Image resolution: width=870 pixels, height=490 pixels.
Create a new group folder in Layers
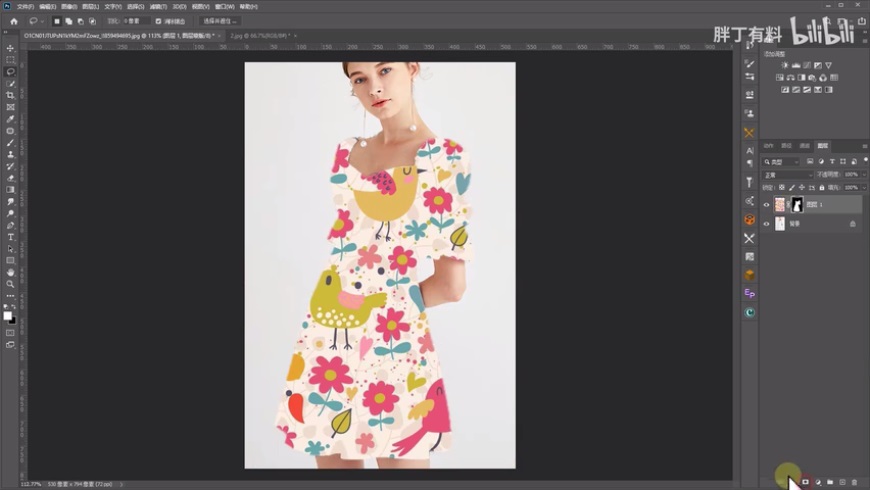[830, 482]
